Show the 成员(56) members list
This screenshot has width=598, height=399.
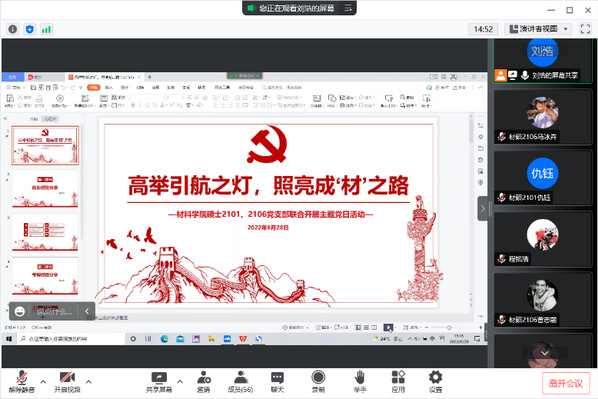tap(240, 382)
